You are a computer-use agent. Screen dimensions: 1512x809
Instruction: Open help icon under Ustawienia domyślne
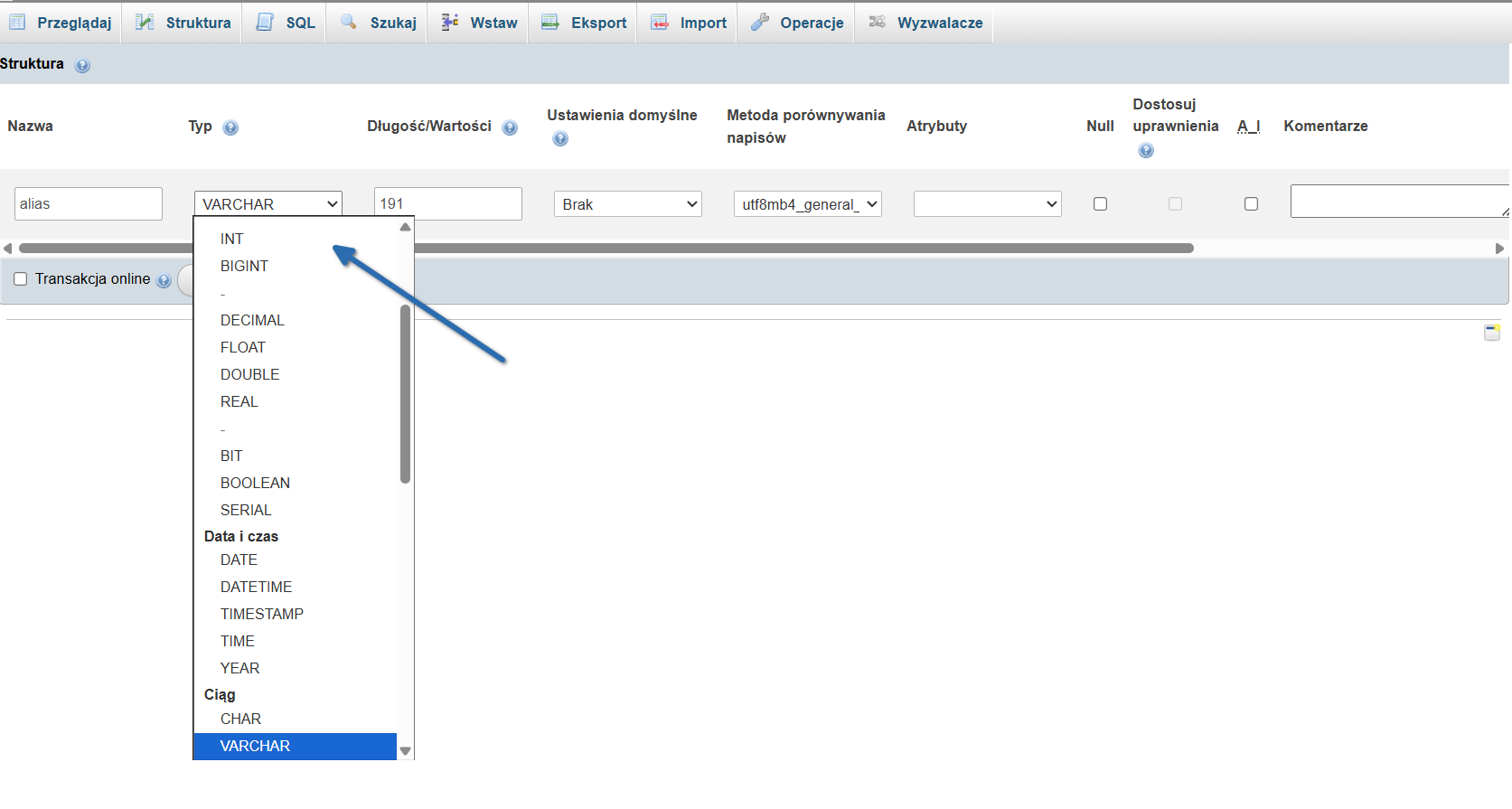point(560,138)
